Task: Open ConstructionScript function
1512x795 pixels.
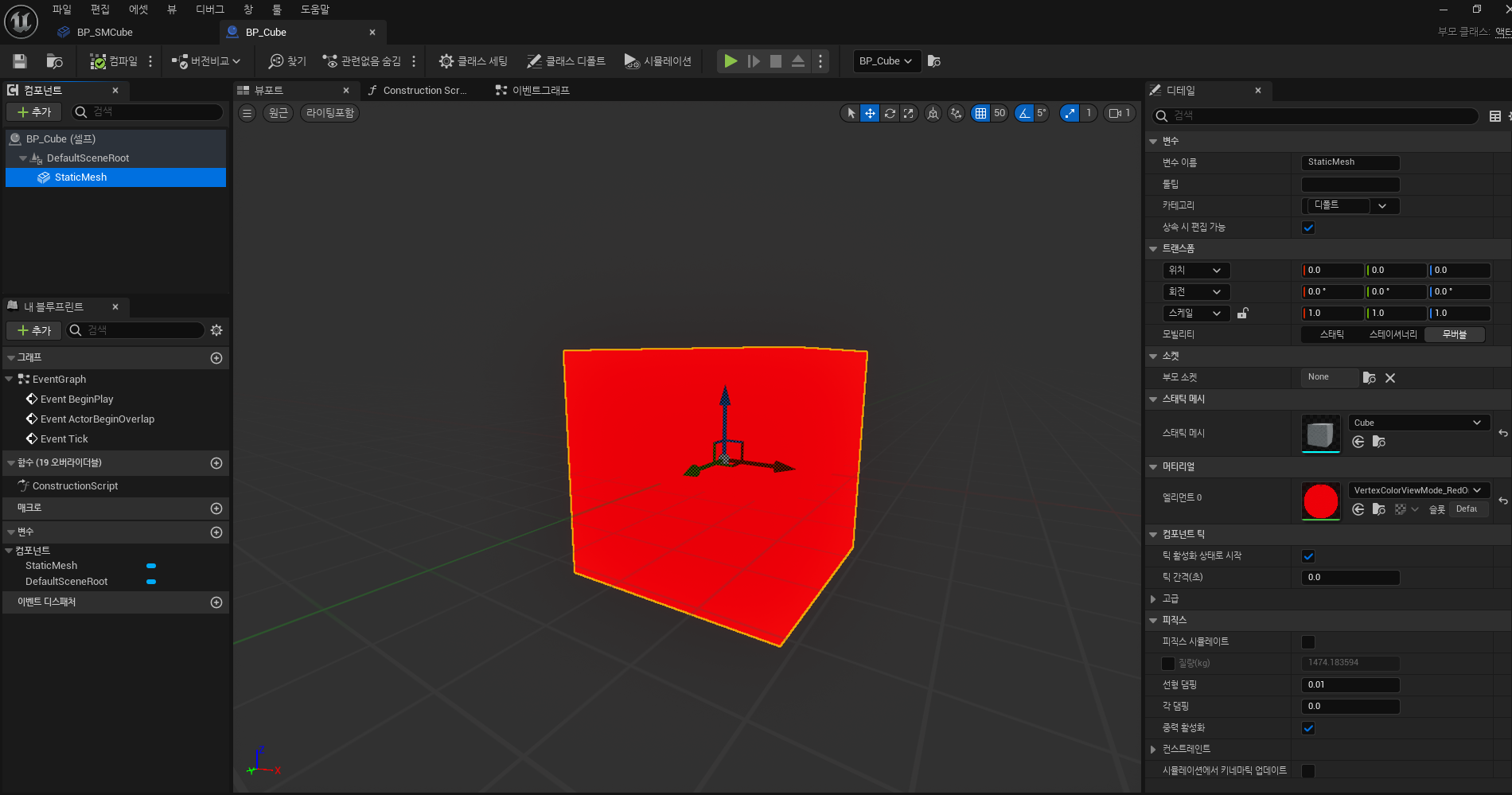Action: click(x=75, y=486)
